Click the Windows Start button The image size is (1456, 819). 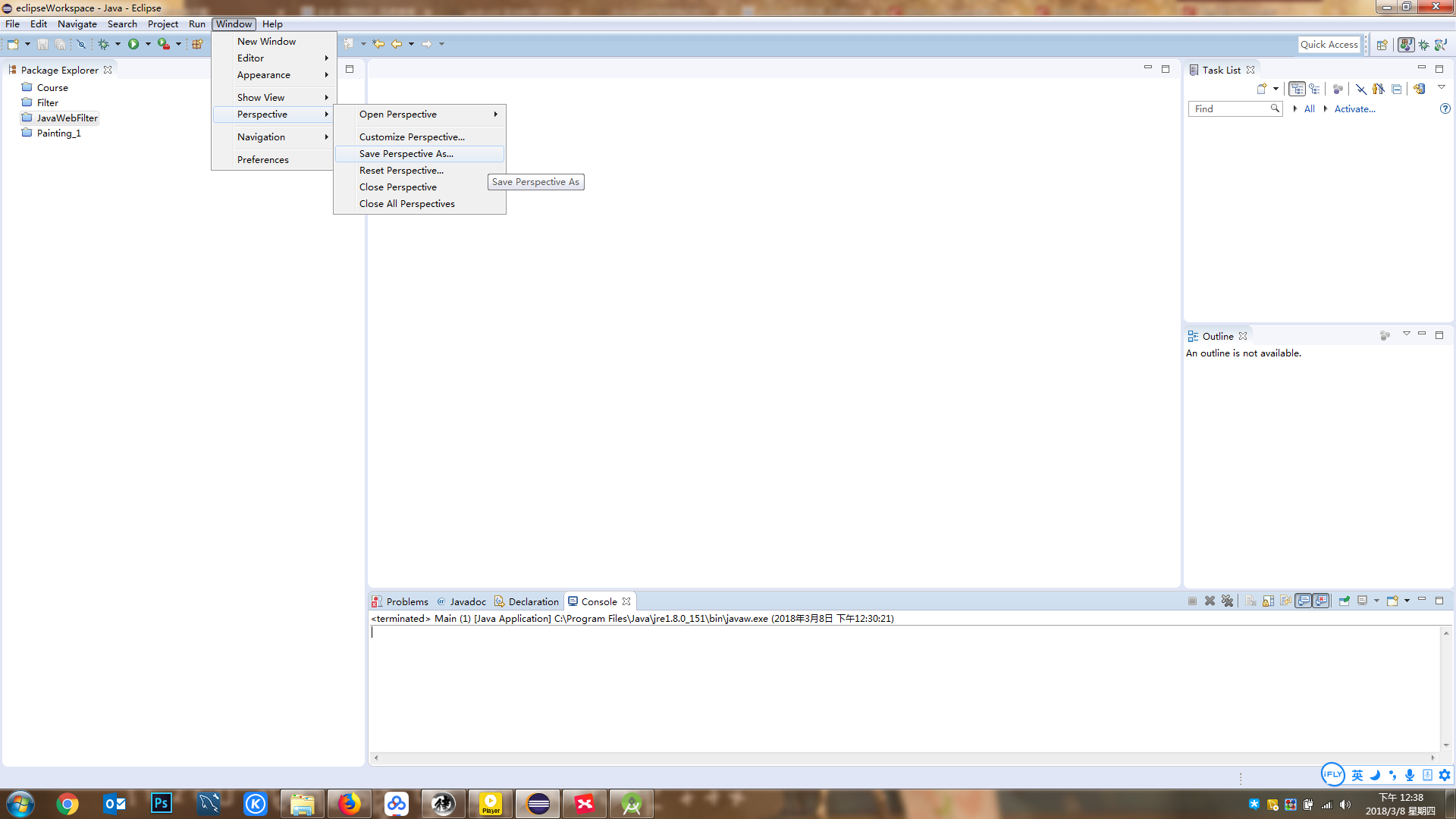[20, 804]
